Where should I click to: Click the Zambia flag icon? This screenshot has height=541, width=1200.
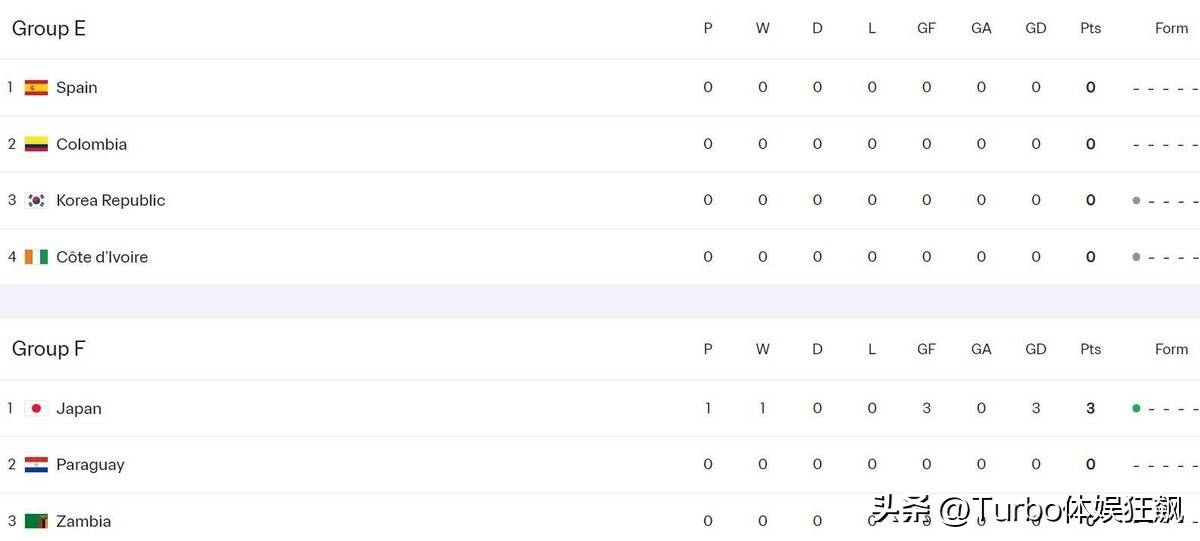click(36, 521)
